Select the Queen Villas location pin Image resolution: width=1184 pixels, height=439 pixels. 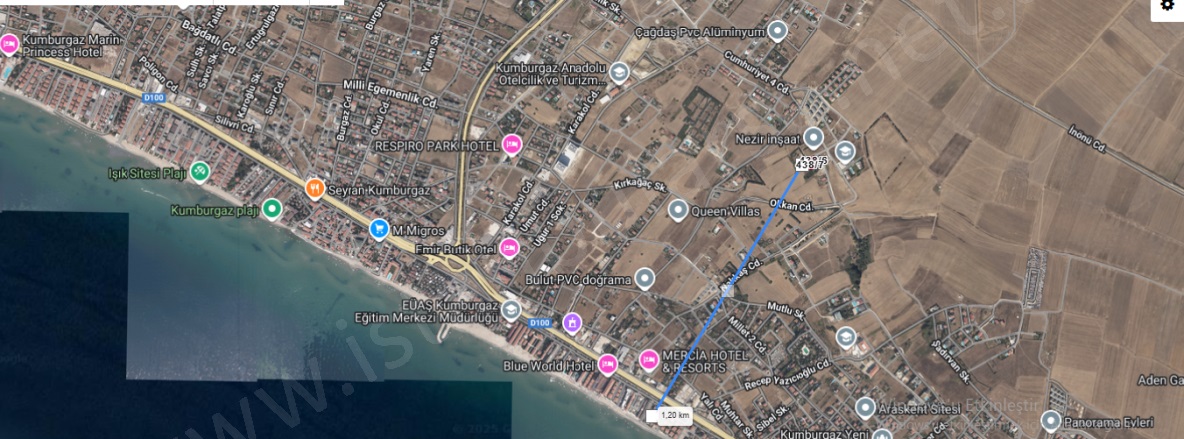(x=678, y=209)
